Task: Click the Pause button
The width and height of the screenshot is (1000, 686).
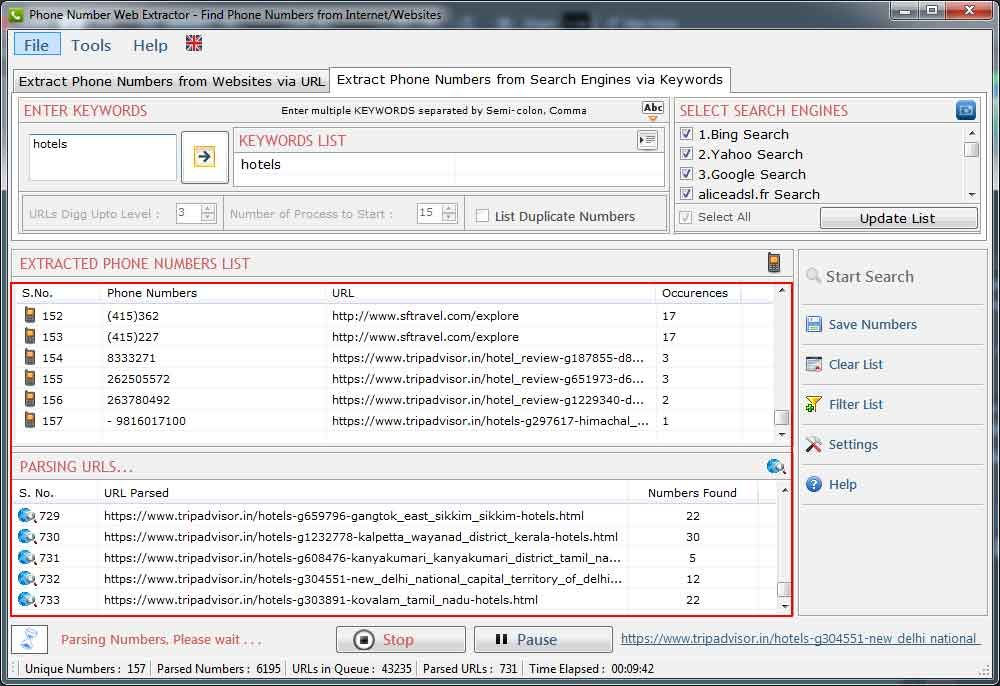Action: [x=543, y=639]
